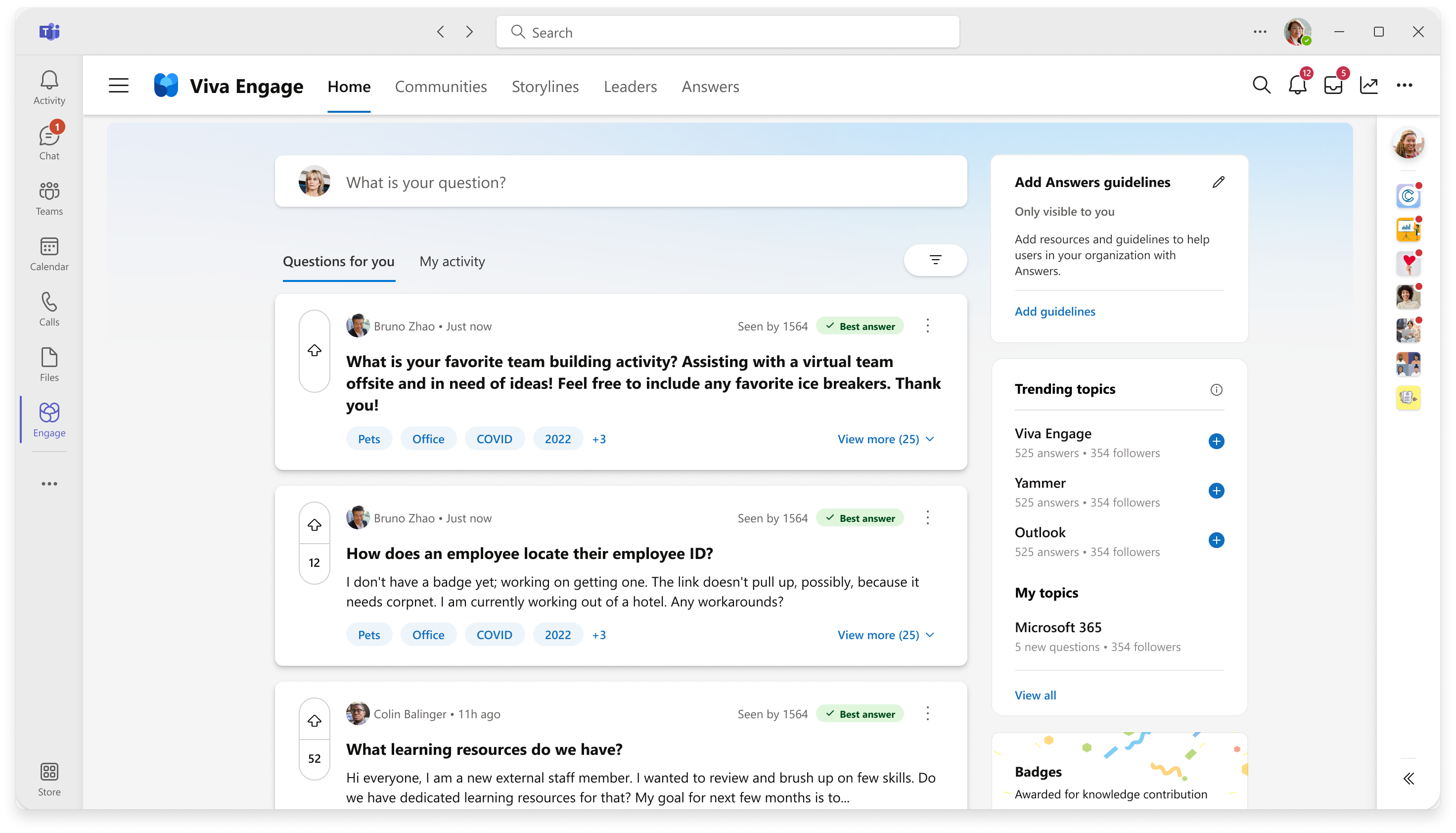Open How does an employee locate question title
The height and width of the screenshot is (833, 1456).
coord(530,554)
